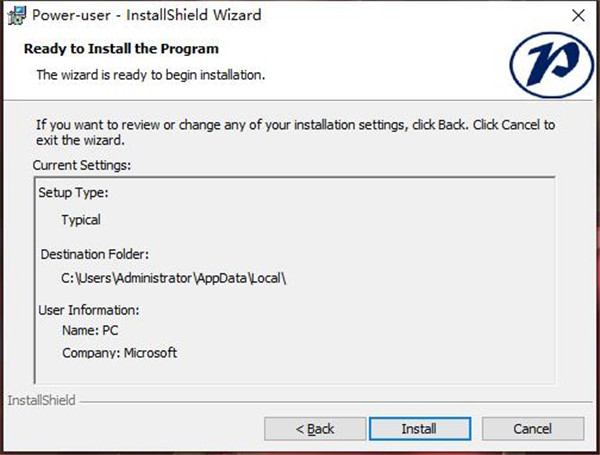Click the AppData\Local destination path text
The width and height of the screenshot is (600, 455).
point(174,280)
